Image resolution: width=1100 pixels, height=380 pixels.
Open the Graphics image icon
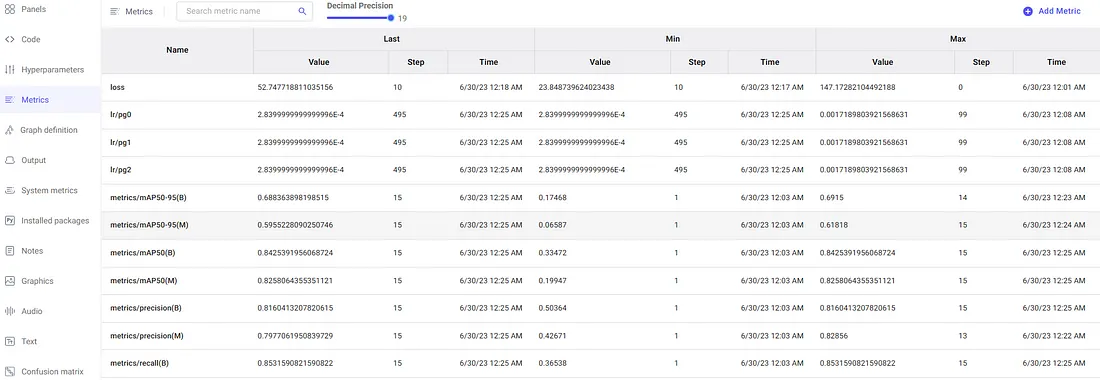(10, 280)
